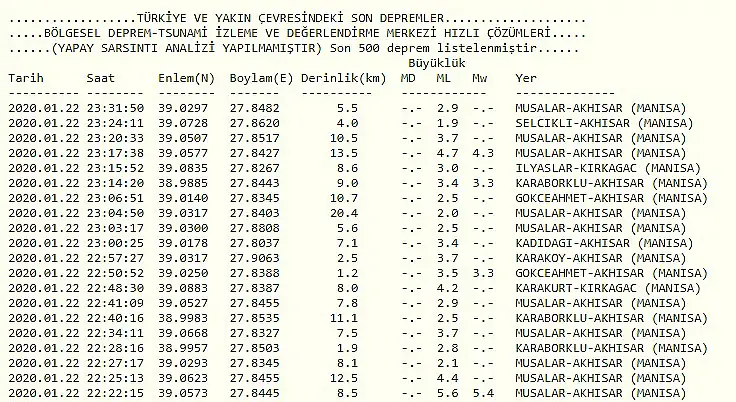Click the time 22:22:15
736x402 pixels.
pyautogui.click(x=115, y=394)
